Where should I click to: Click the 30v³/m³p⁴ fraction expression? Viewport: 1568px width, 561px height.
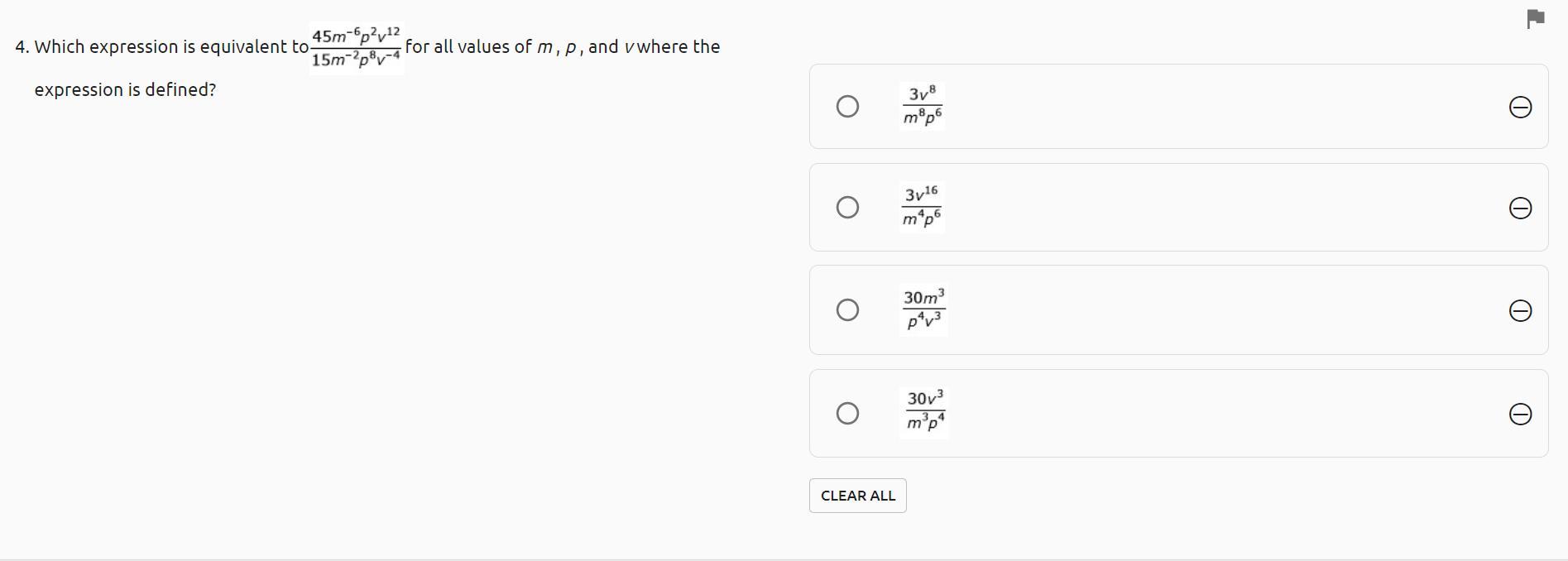point(925,412)
